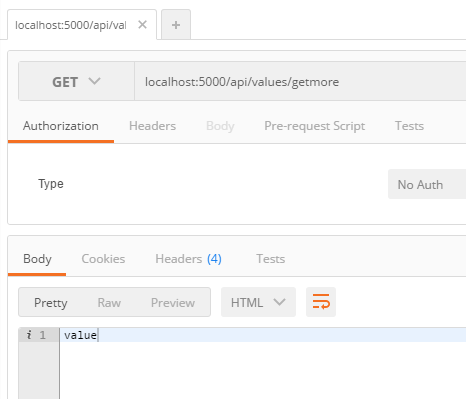Open the request Headers tab

(152, 126)
